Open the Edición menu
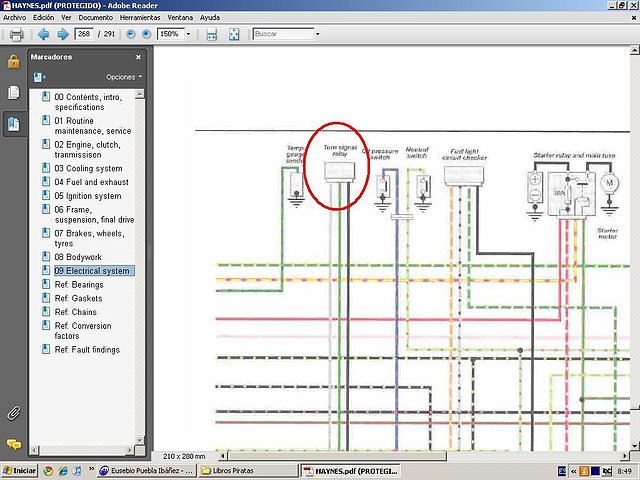 [x=44, y=18]
